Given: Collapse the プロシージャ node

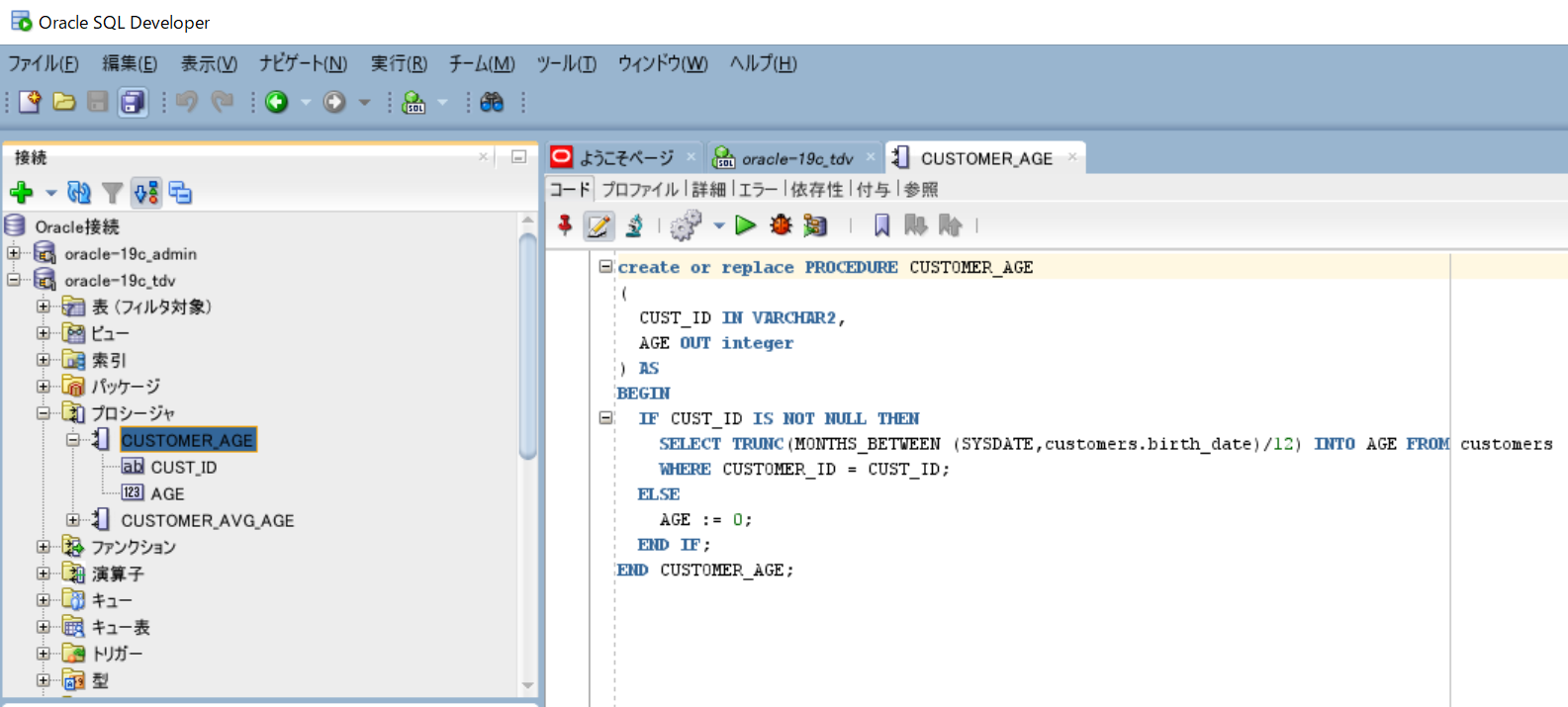Looking at the screenshot, I should tap(44, 413).
